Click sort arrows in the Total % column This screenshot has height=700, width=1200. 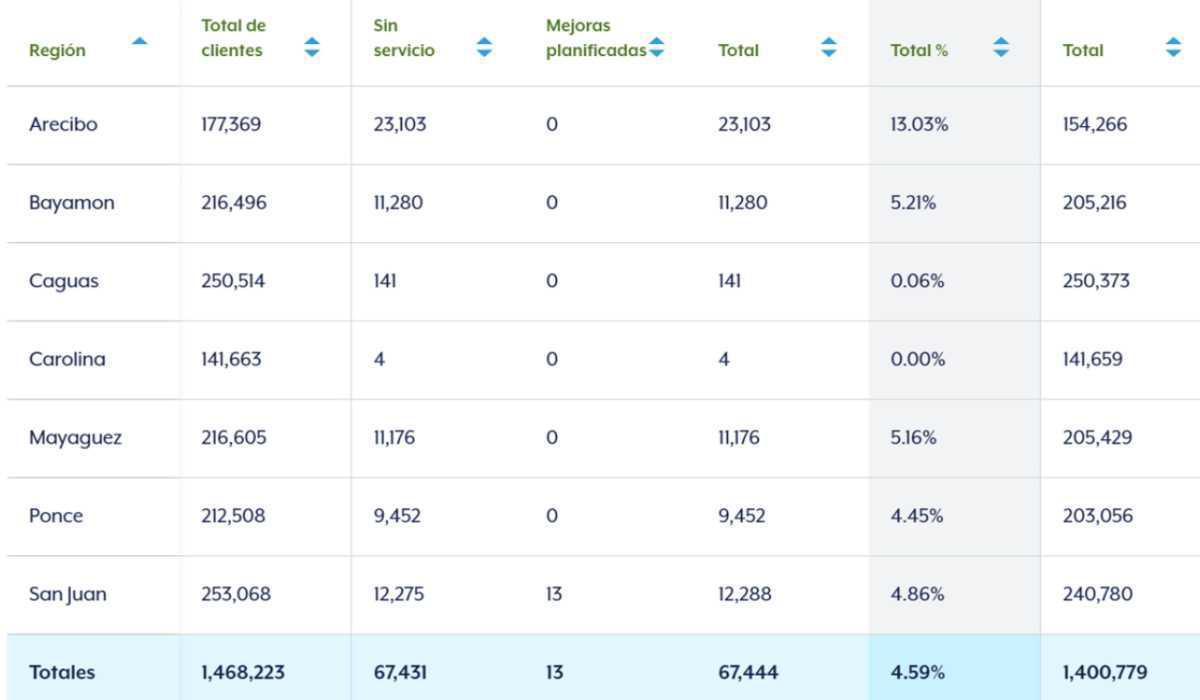pos(1001,47)
